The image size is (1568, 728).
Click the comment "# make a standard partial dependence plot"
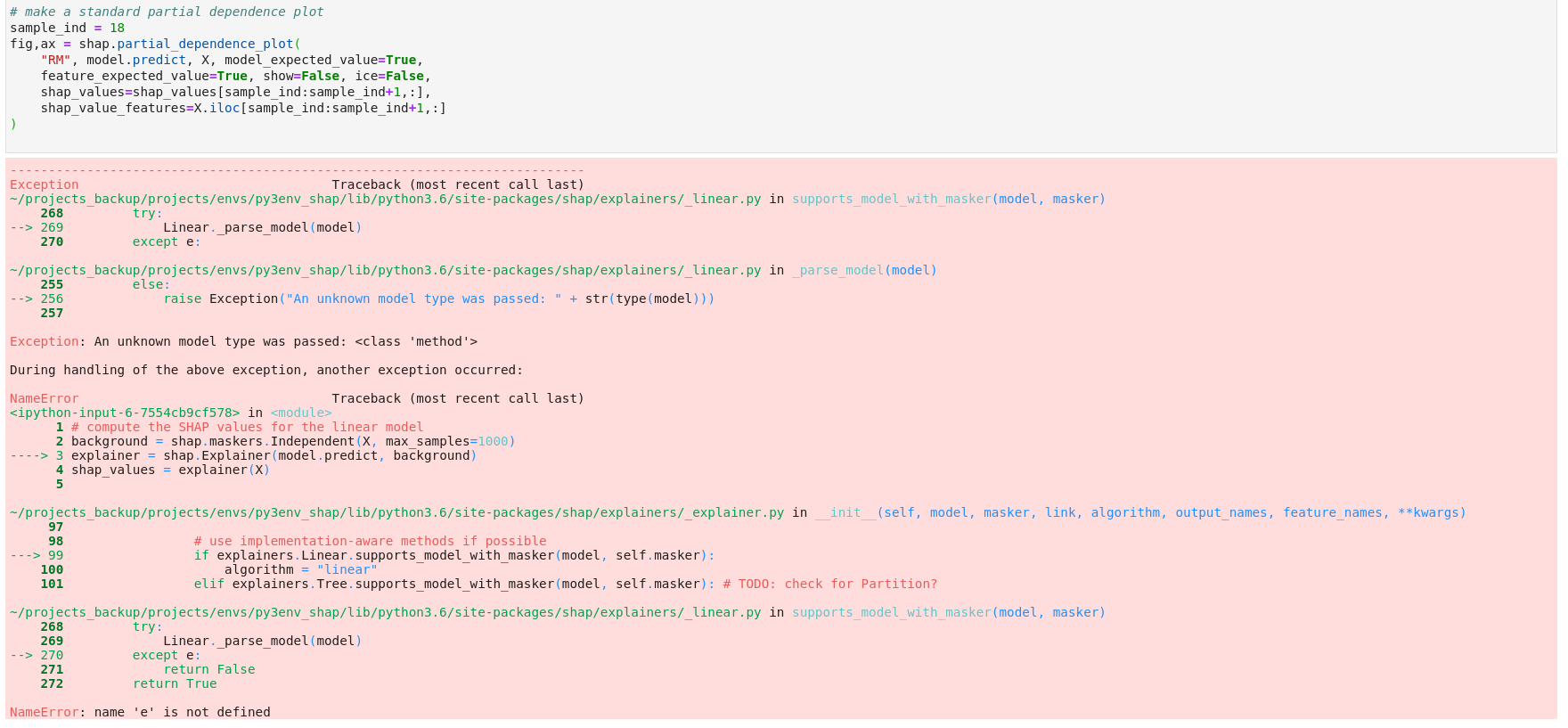coord(167,12)
